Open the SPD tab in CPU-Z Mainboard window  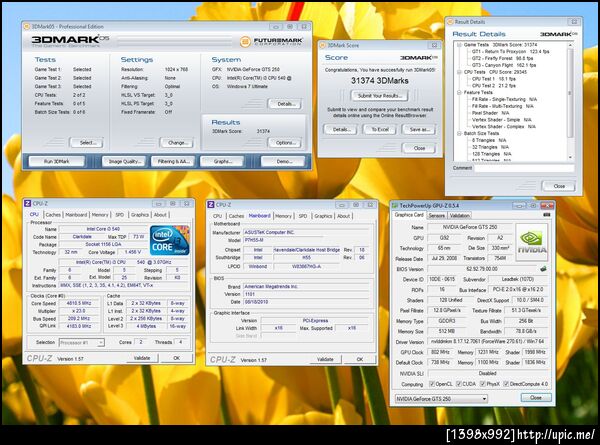303,216
